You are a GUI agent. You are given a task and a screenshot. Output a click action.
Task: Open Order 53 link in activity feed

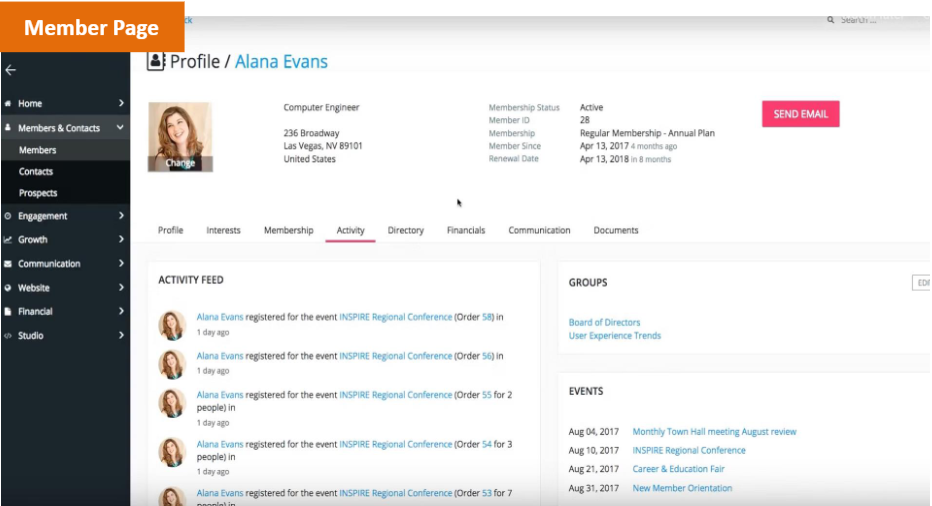487,493
